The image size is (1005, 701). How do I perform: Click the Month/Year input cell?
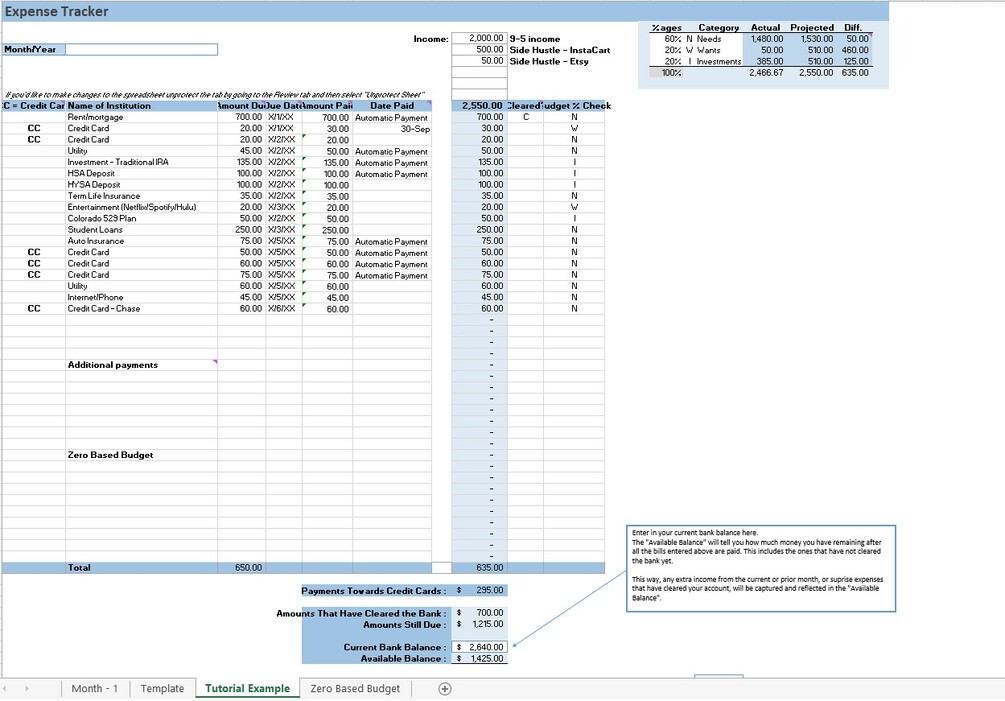pos(142,49)
